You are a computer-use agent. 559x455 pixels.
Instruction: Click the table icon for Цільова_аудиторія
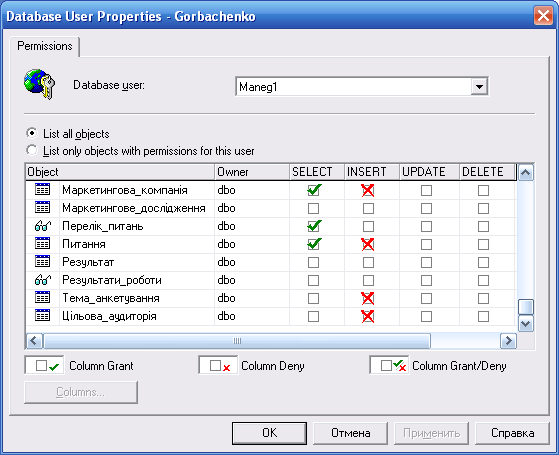pos(42,316)
